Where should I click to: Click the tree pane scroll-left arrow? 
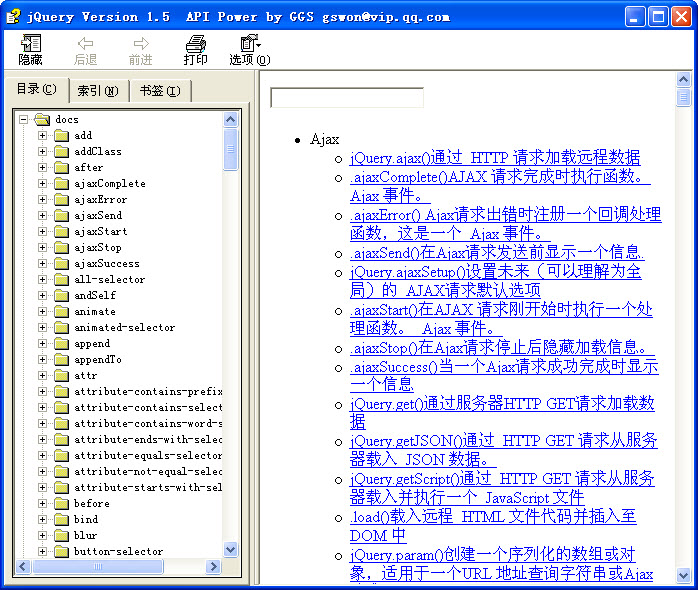tap(23, 566)
